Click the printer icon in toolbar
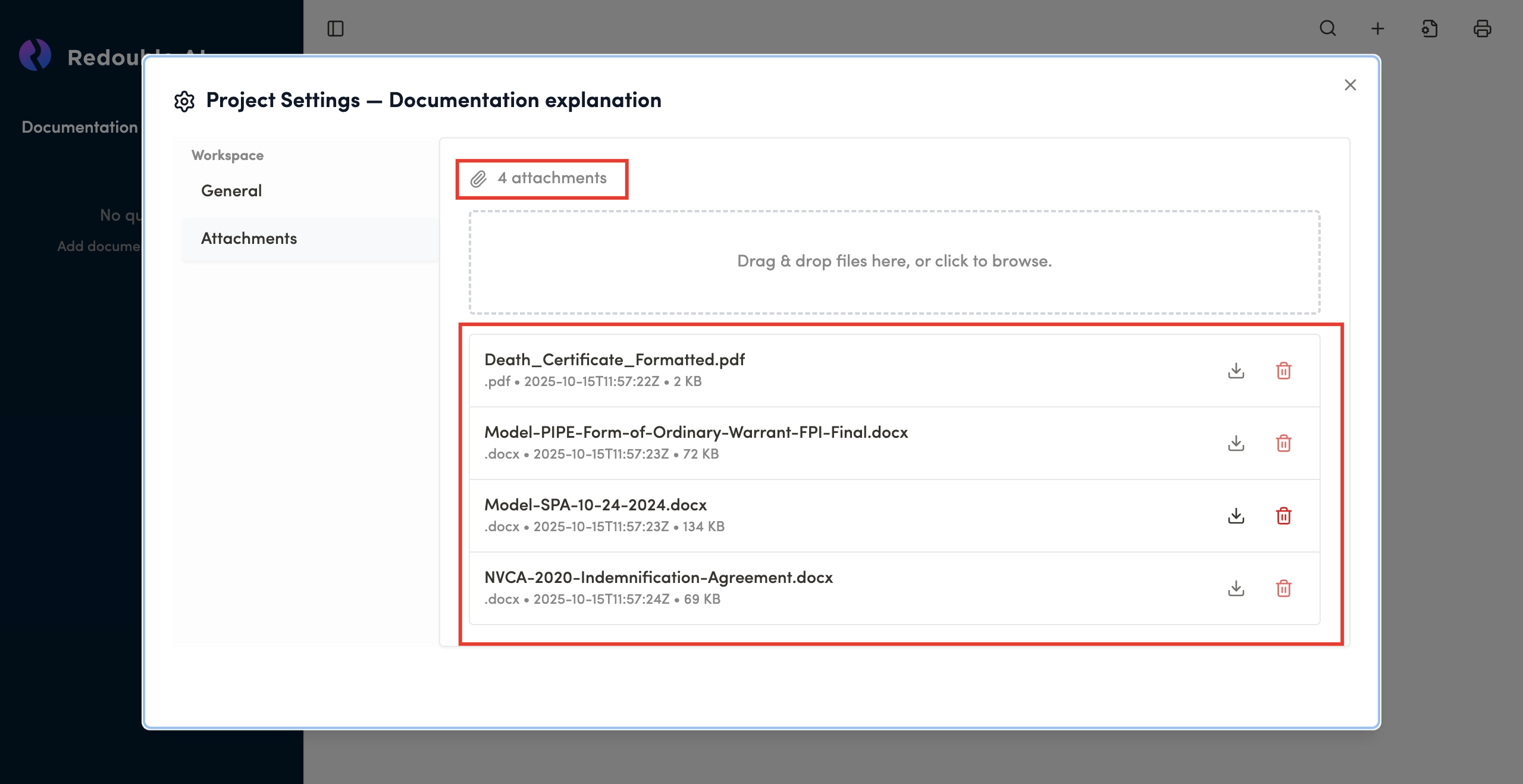The height and width of the screenshot is (784, 1523). pyautogui.click(x=1482, y=29)
